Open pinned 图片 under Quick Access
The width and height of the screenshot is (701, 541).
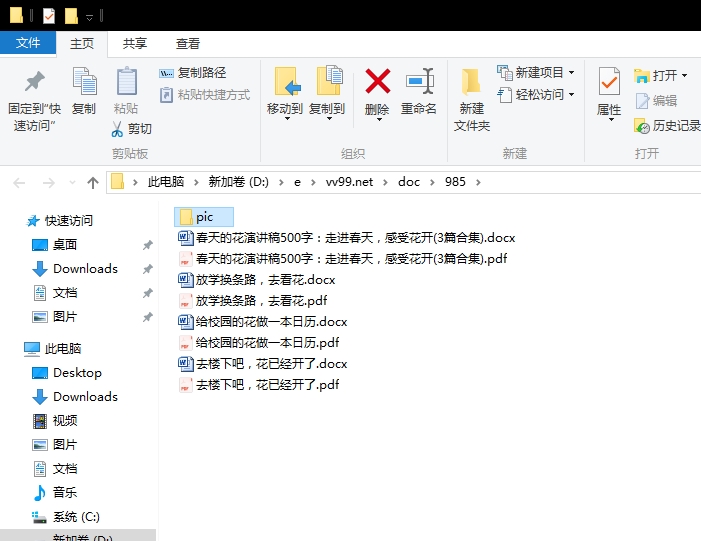(55, 317)
